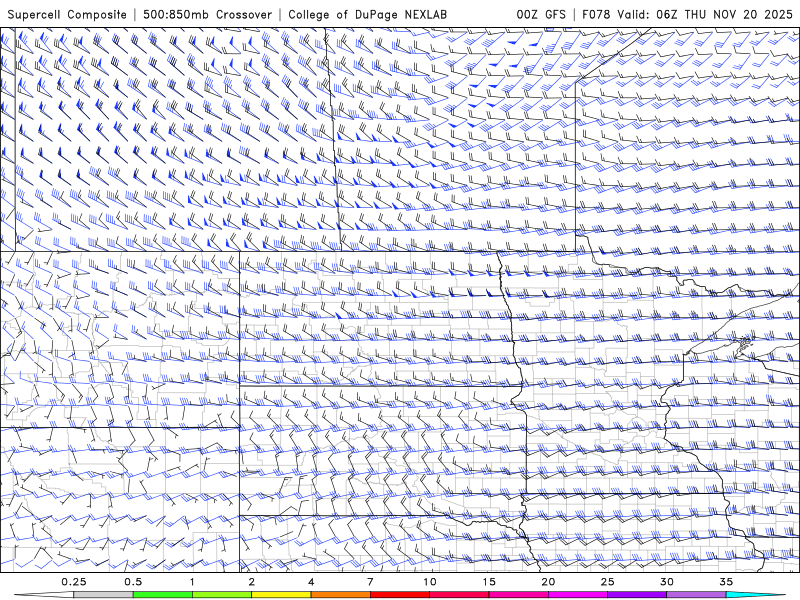Click the 'Valid: 06Z THU NOV 20 2025' text
Image resolution: width=800 pixels, height=600 pixels.
pos(705,15)
